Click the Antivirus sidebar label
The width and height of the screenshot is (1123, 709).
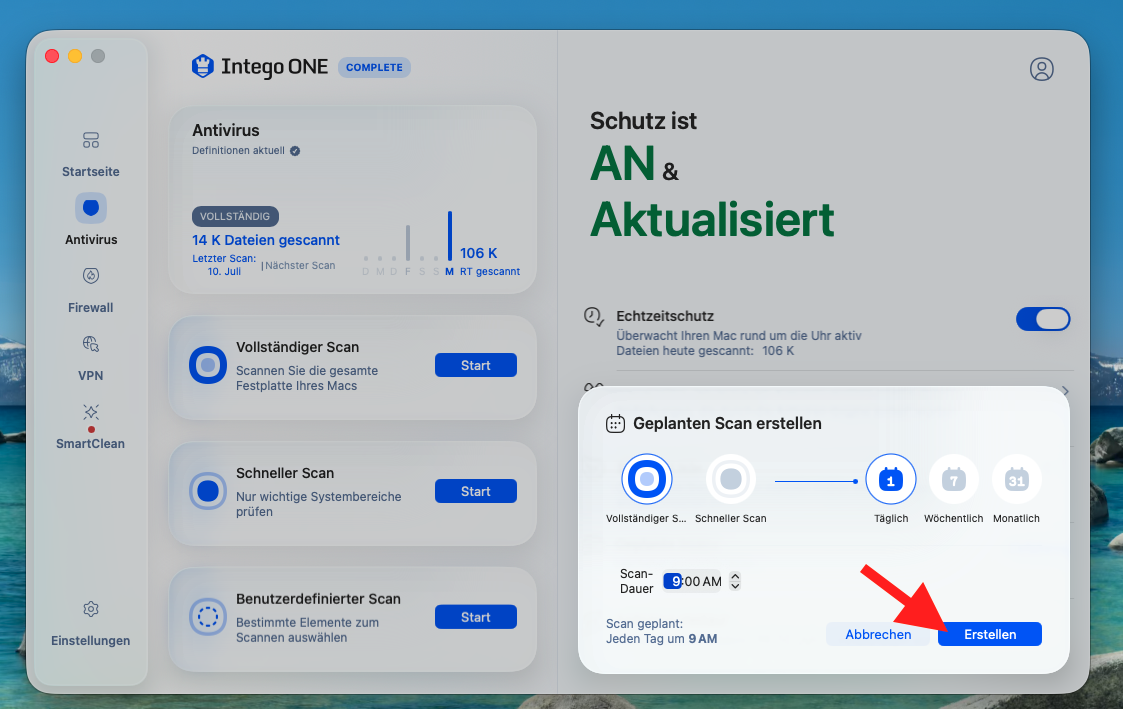91,240
